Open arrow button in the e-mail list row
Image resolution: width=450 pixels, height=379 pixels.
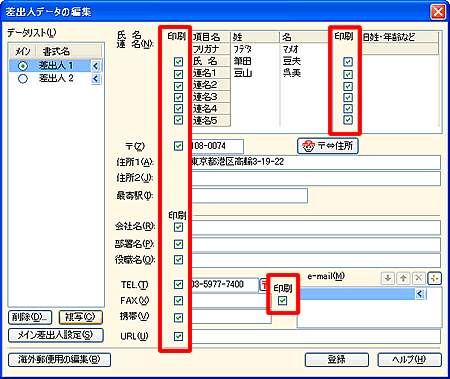(420, 294)
